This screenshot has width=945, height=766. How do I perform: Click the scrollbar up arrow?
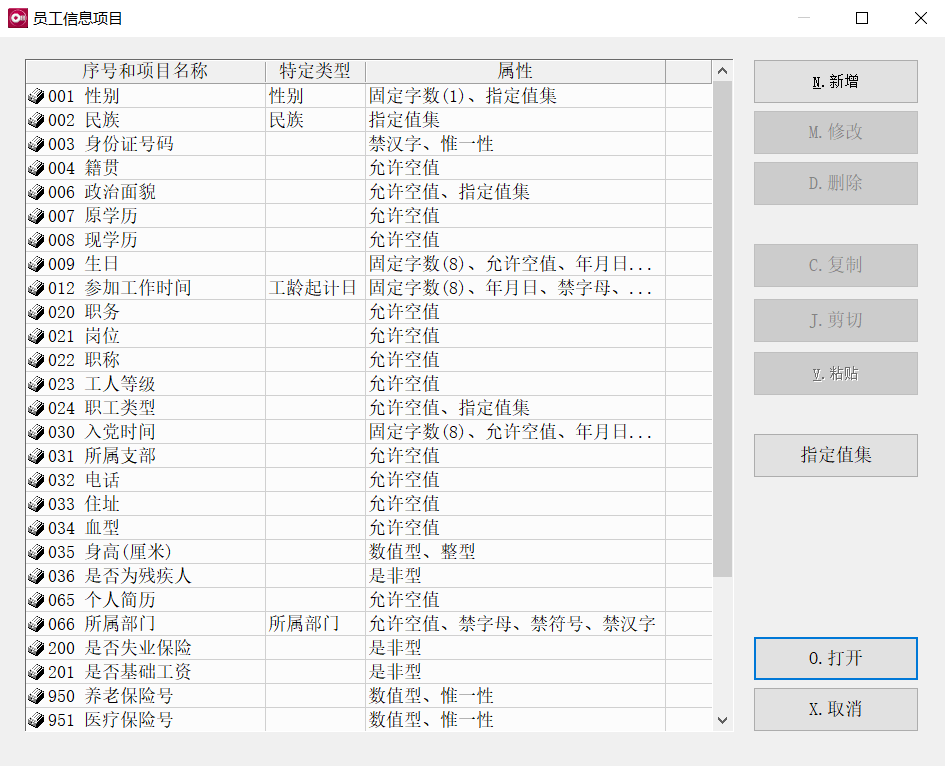722,71
